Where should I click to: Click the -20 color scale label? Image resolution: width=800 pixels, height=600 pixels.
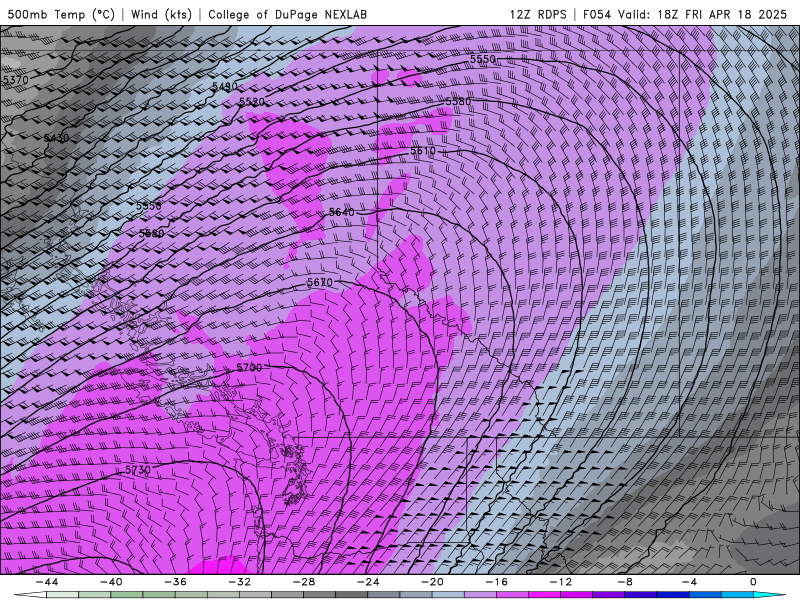[x=433, y=582]
